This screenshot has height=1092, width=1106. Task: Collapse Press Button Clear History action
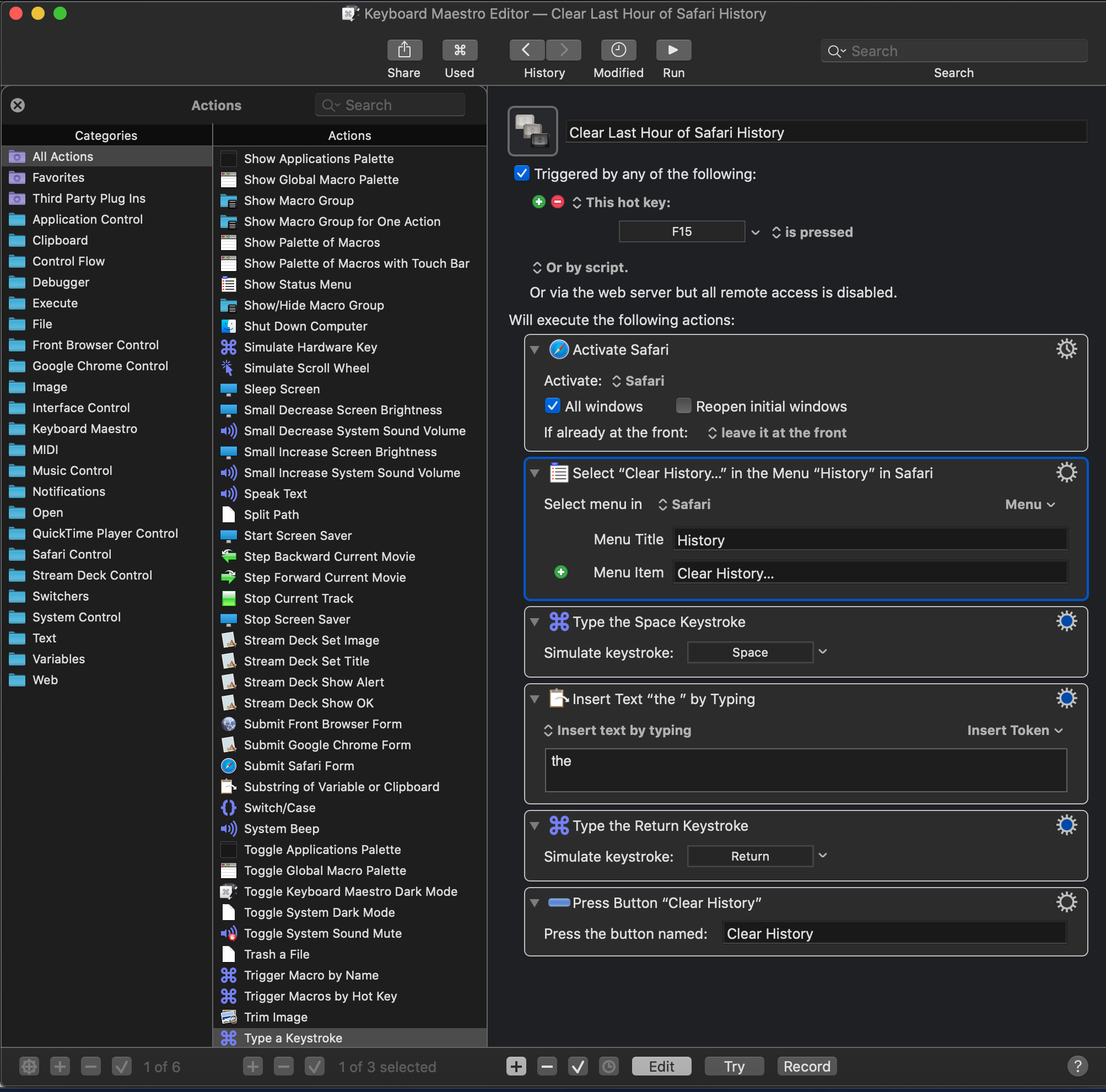535,903
